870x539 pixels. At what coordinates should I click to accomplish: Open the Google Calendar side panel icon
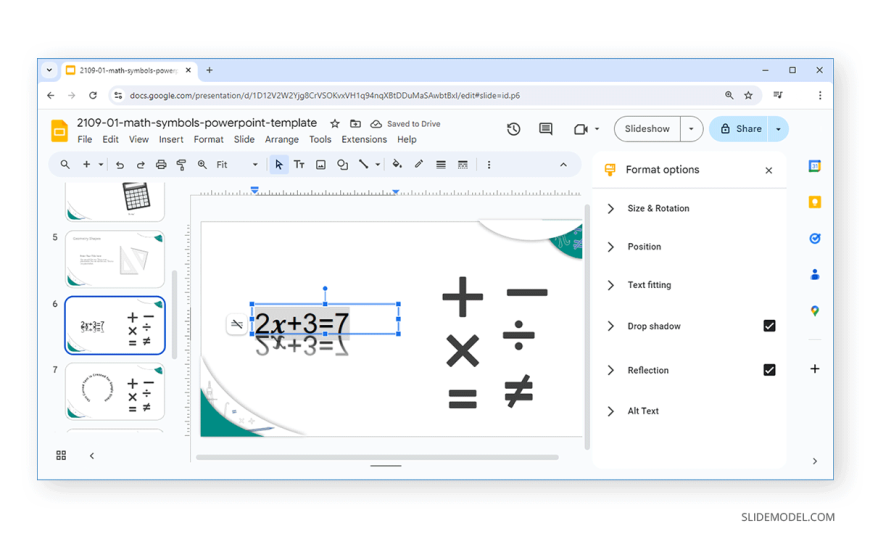pos(815,166)
